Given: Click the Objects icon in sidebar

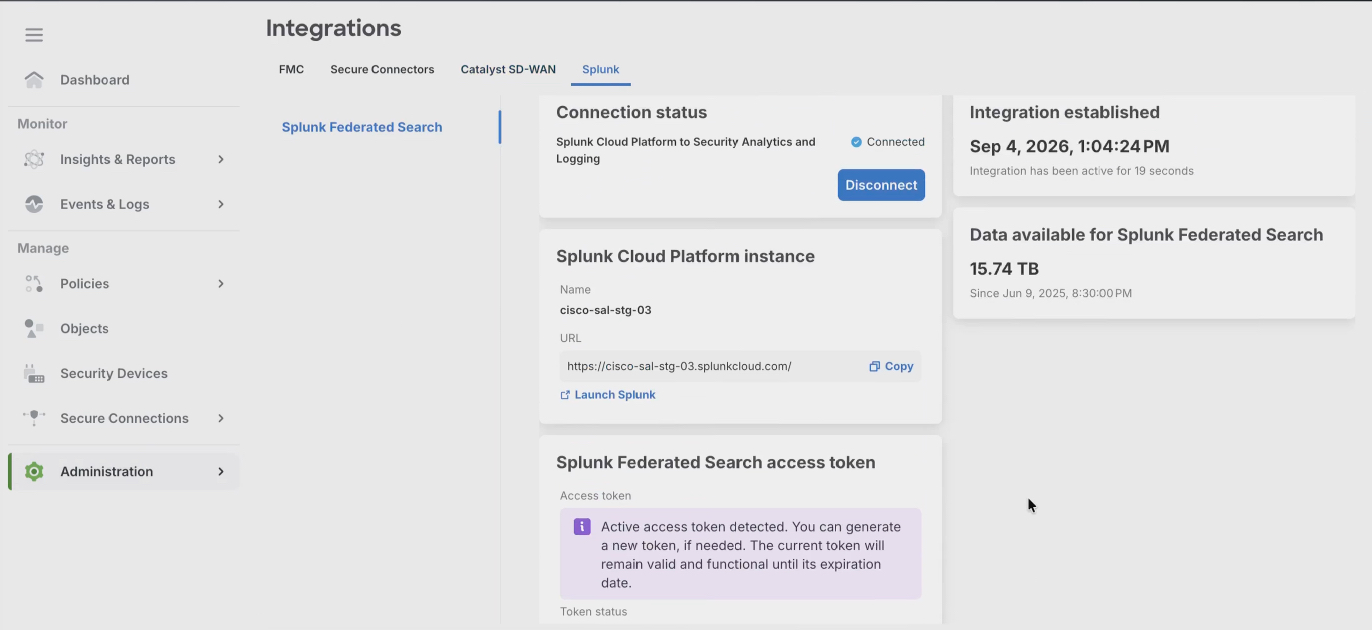Looking at the screenshot, I should pyautogui.click(x=34, y=328).
